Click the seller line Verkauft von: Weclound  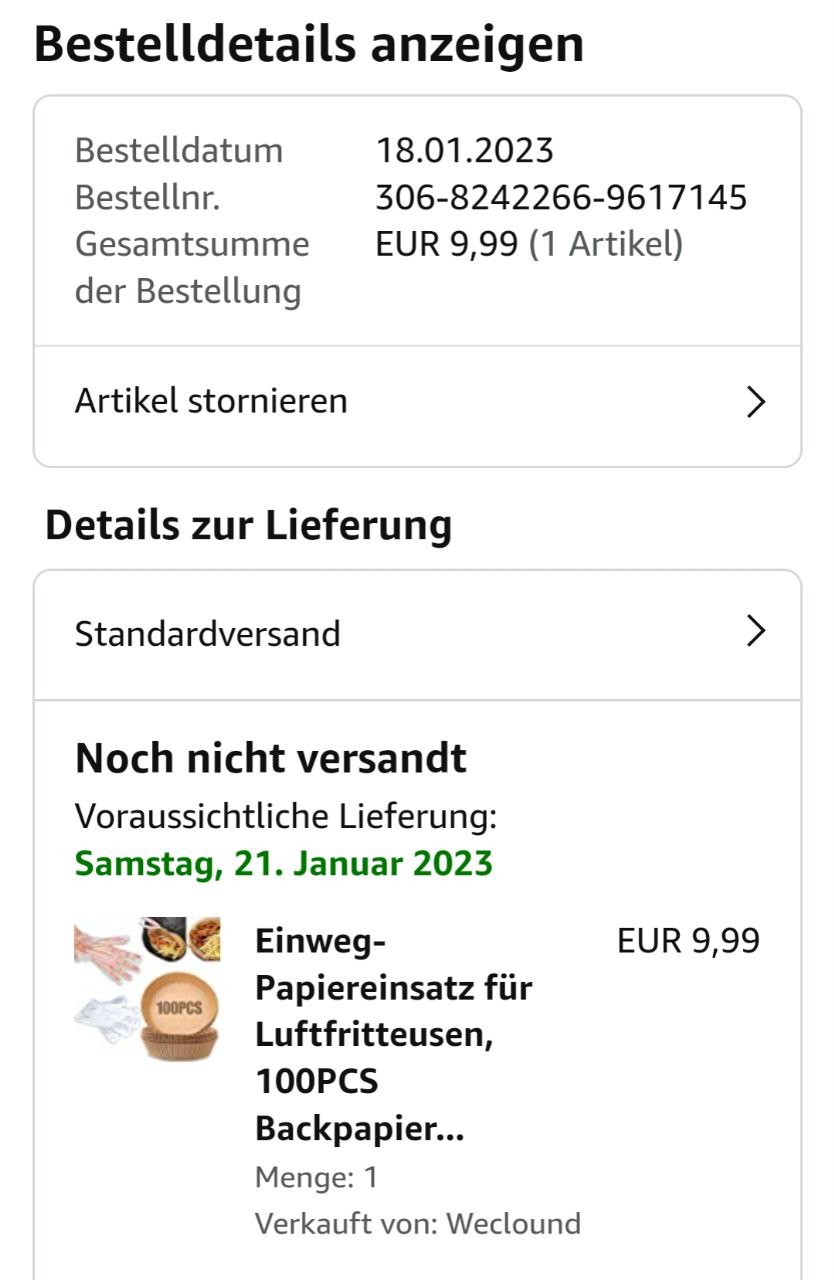(x=418, y=1223)
